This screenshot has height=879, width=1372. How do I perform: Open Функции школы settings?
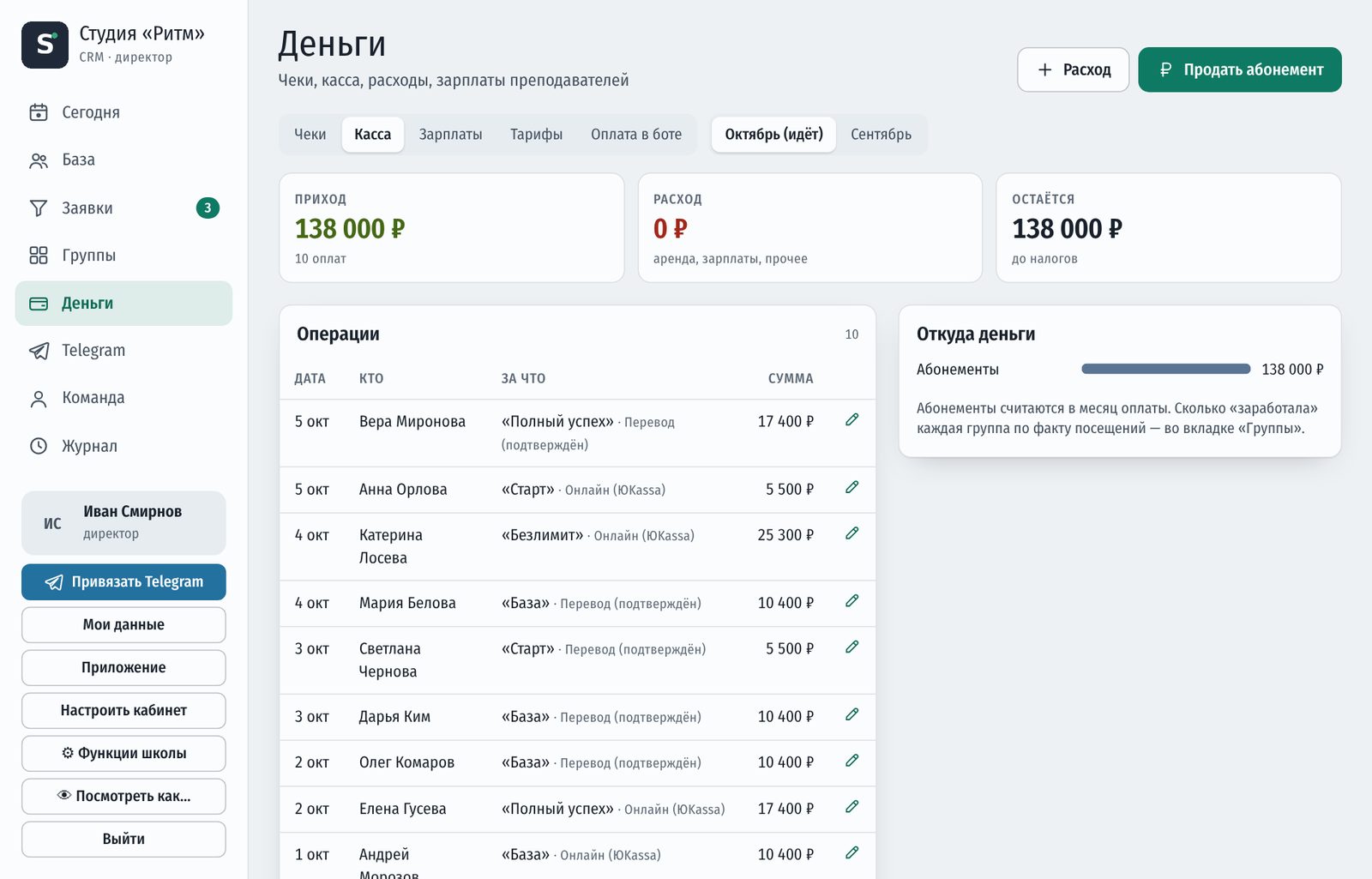[123, 753]
